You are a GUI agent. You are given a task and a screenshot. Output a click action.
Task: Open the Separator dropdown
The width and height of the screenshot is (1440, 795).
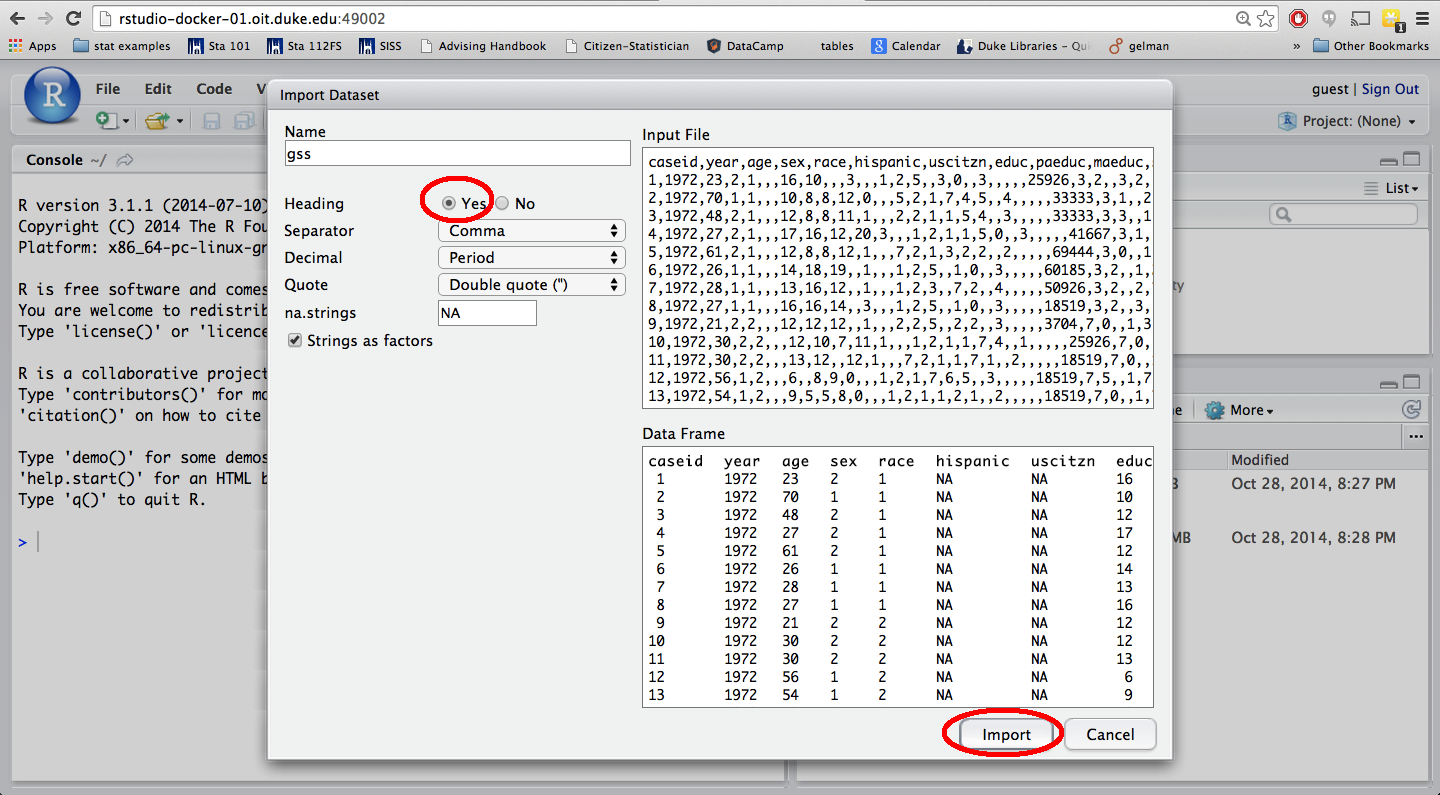click(x=532, y=231)
